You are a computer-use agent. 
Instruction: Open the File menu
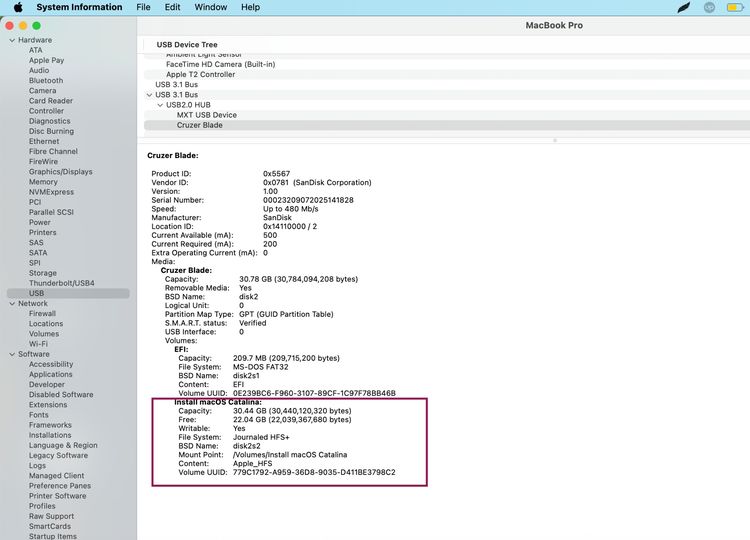[143, 7]
